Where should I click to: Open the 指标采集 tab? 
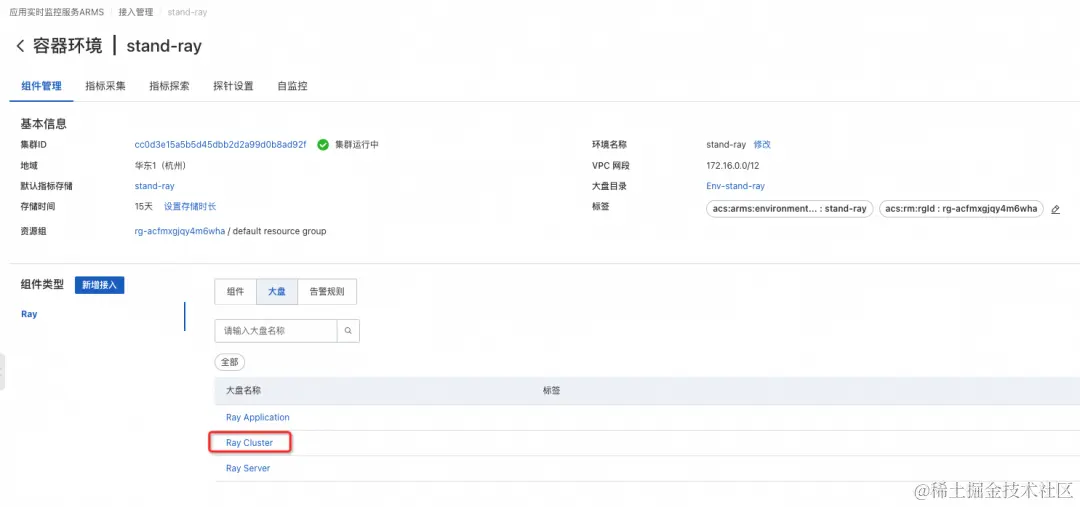coord(105,86)
